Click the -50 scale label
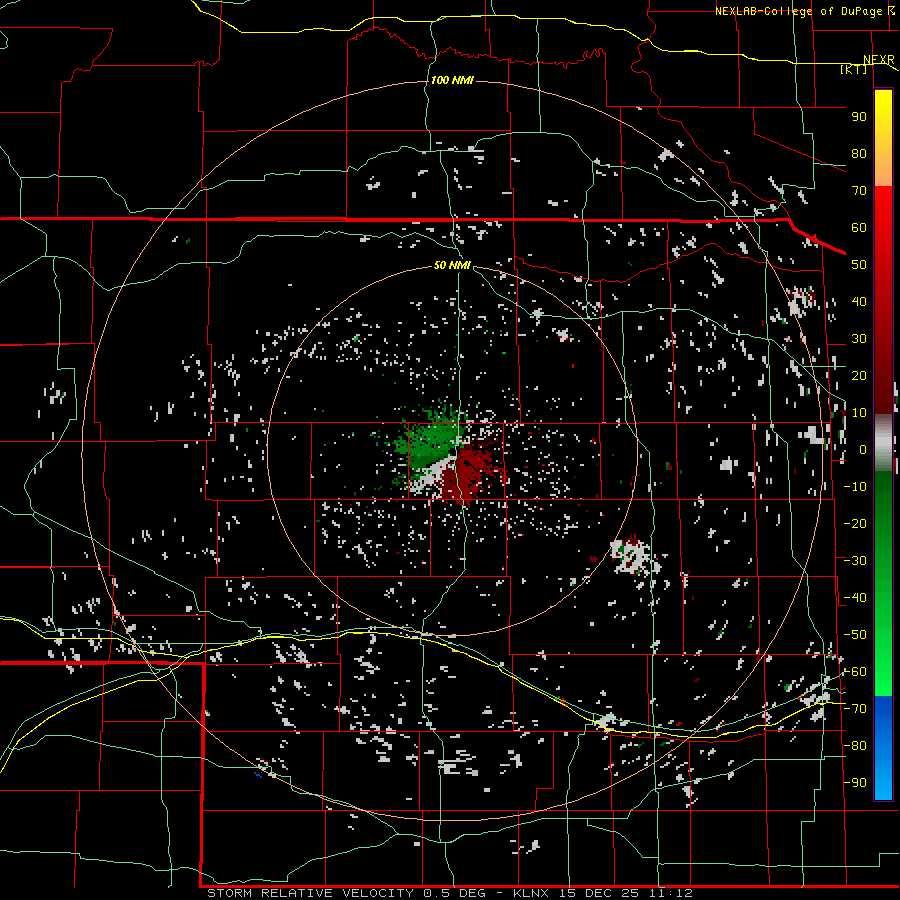This screenshot has width=900, height=900. (x=855, y=635)
